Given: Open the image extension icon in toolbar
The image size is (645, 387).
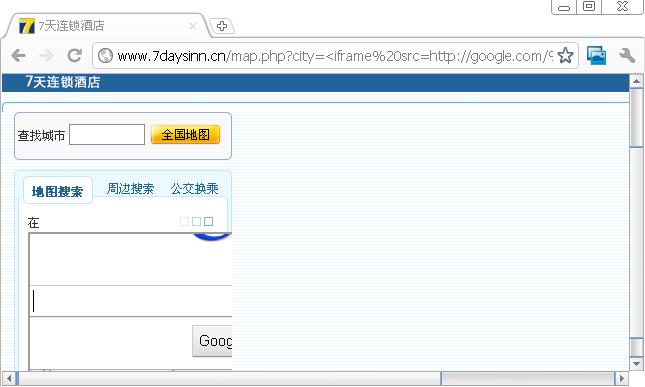Looking at the screenshot, I should (x=596, y=56).
